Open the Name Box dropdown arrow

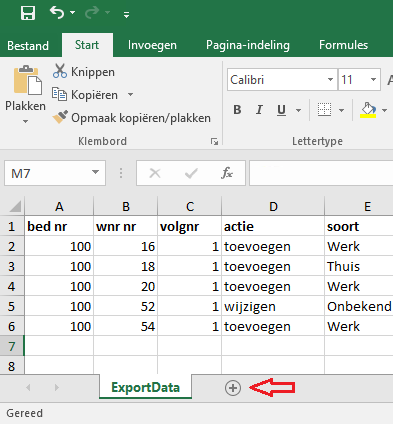click(x=96, y=172)
